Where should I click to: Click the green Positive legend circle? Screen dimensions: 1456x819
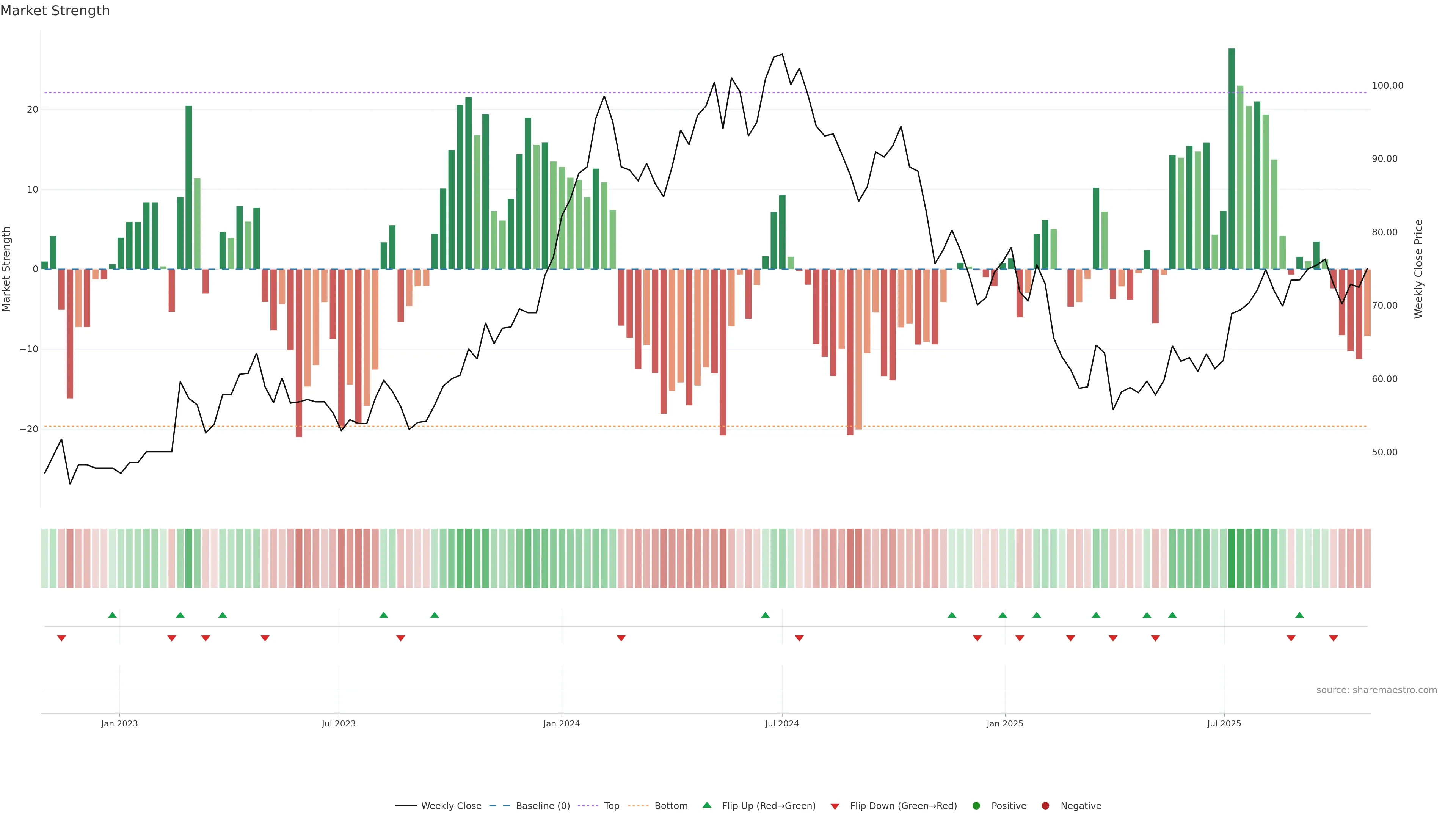point(976,805)
